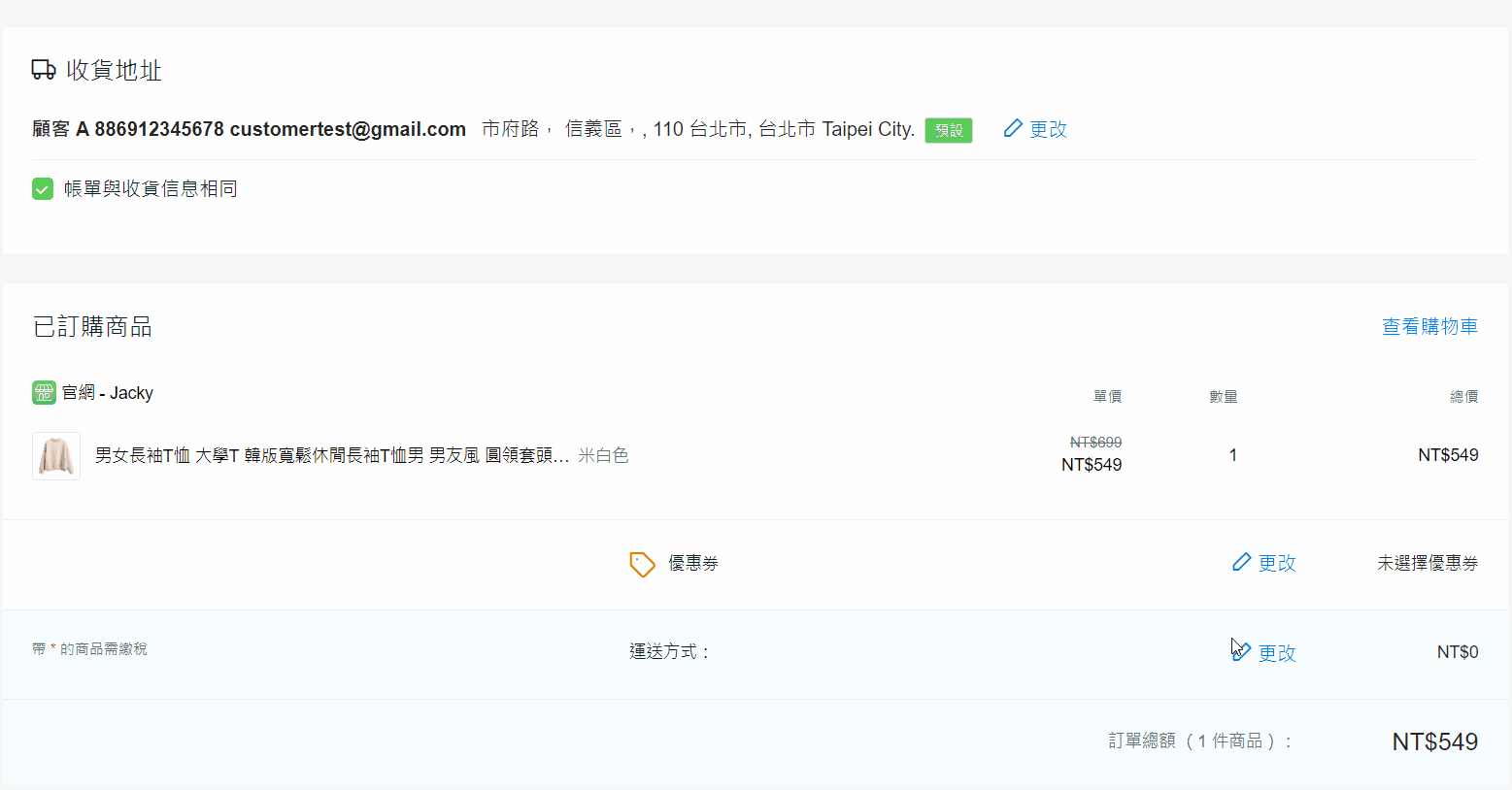Click the pencil icon in the 優惠券 row
The image size is (1512, 790).
tap(1241, 562)
